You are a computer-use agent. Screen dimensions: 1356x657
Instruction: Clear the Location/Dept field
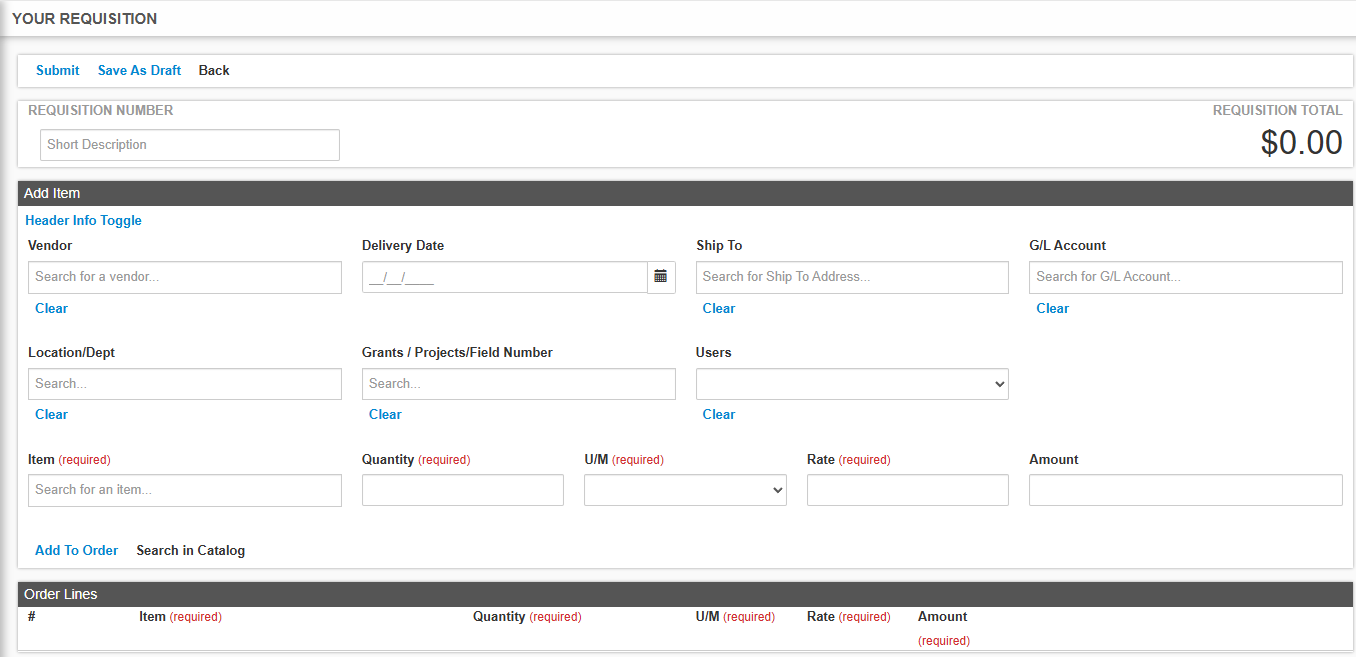click(51, 413)
